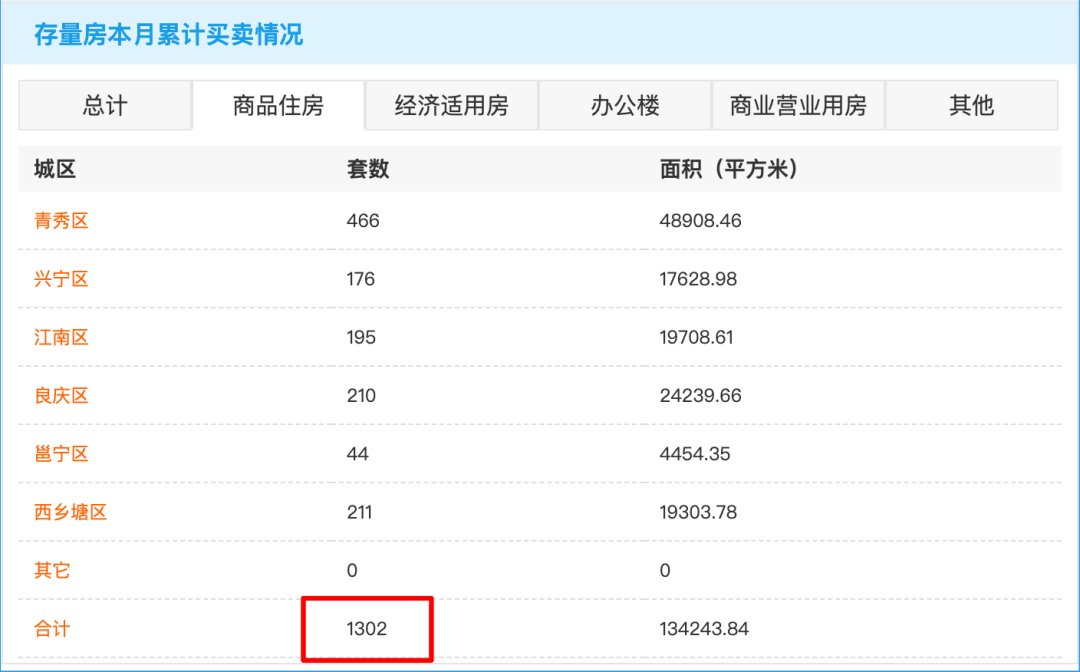This screenshot has width=1080, height=672.
Task: Click the area value 19303.78
Action: tap(698, 512)
